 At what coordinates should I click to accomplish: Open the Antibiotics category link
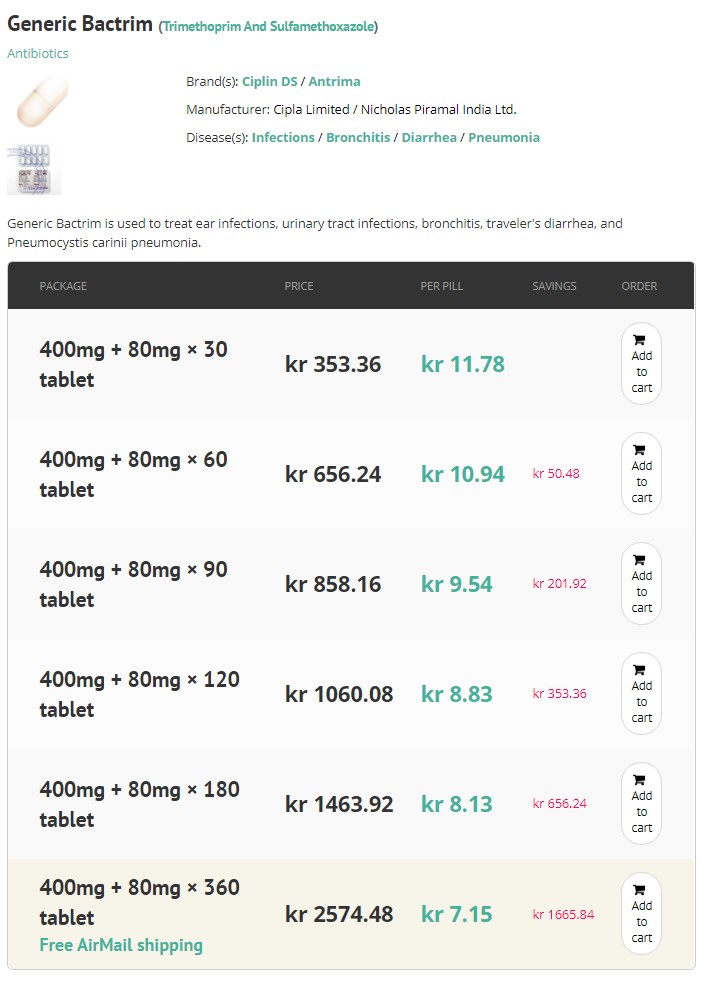[37, 53]
